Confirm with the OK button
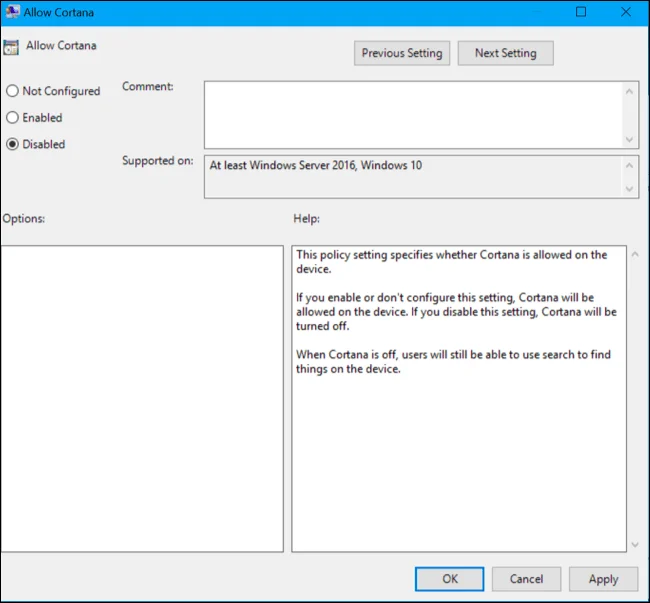 point(449,579)
